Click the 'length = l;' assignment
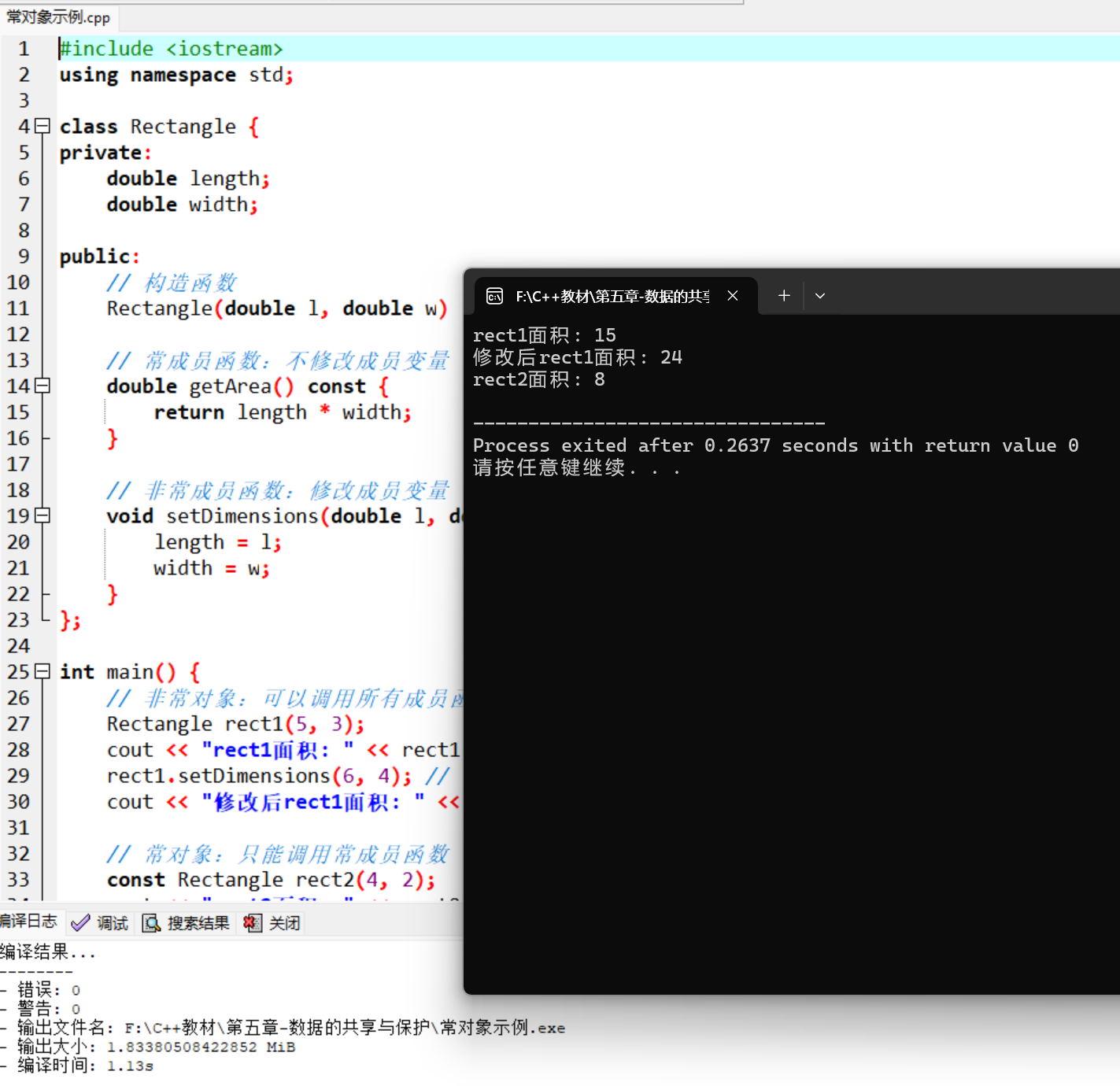The image size is (1120, 1086). (218, 542)
